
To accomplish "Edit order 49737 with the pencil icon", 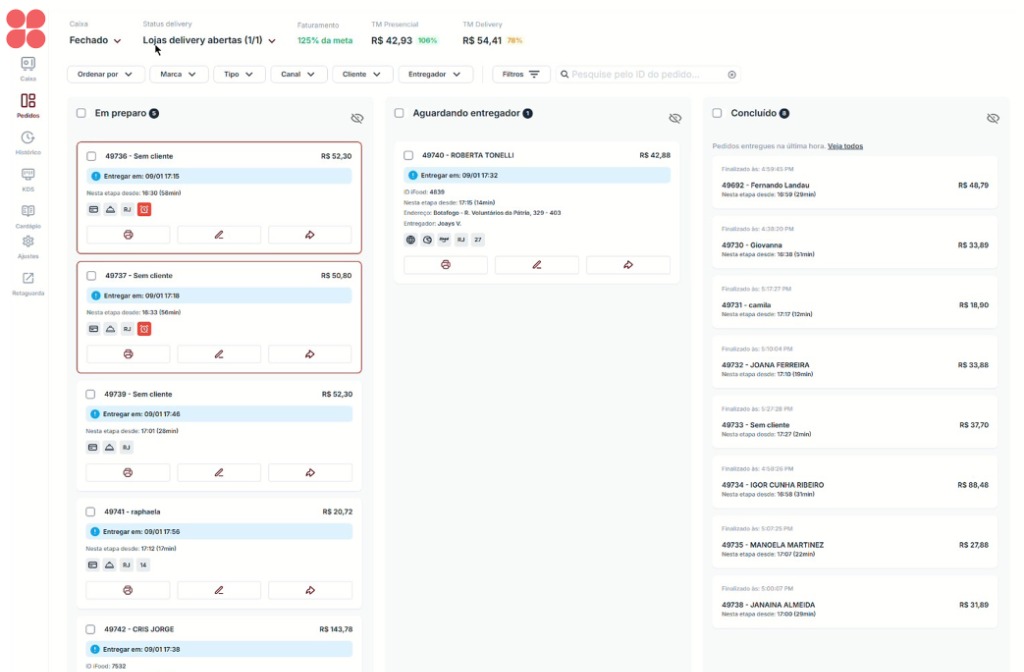I will click(219, 354).
